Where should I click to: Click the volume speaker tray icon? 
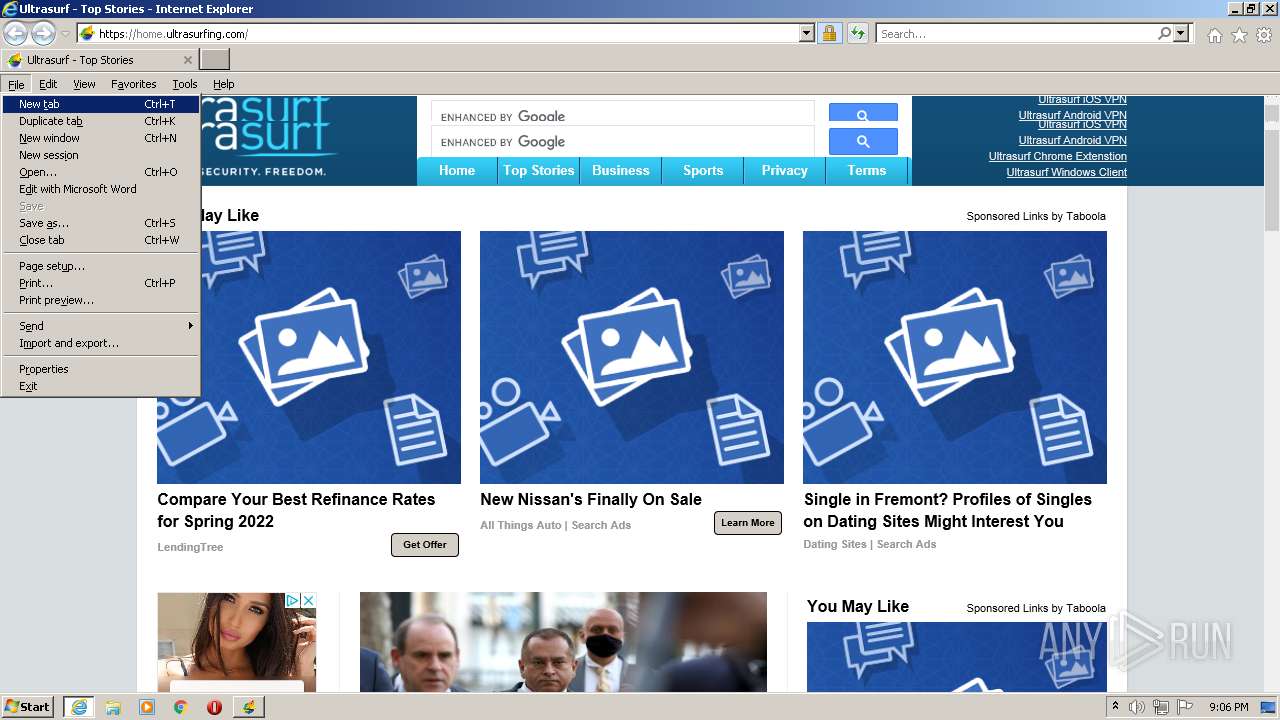pos(1137,707)
